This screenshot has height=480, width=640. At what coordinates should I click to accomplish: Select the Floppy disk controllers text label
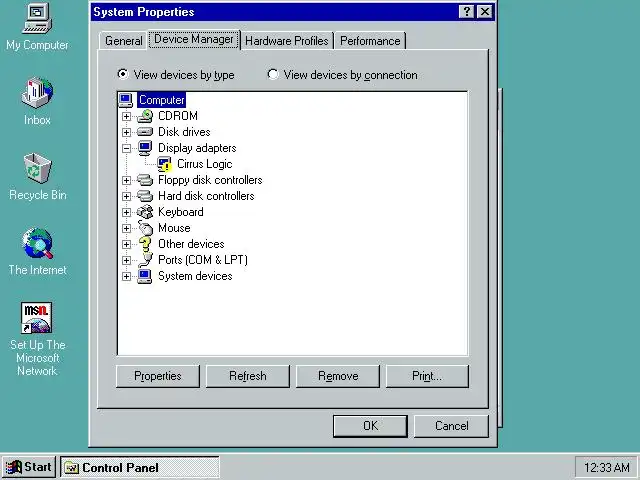pos(210,180)
